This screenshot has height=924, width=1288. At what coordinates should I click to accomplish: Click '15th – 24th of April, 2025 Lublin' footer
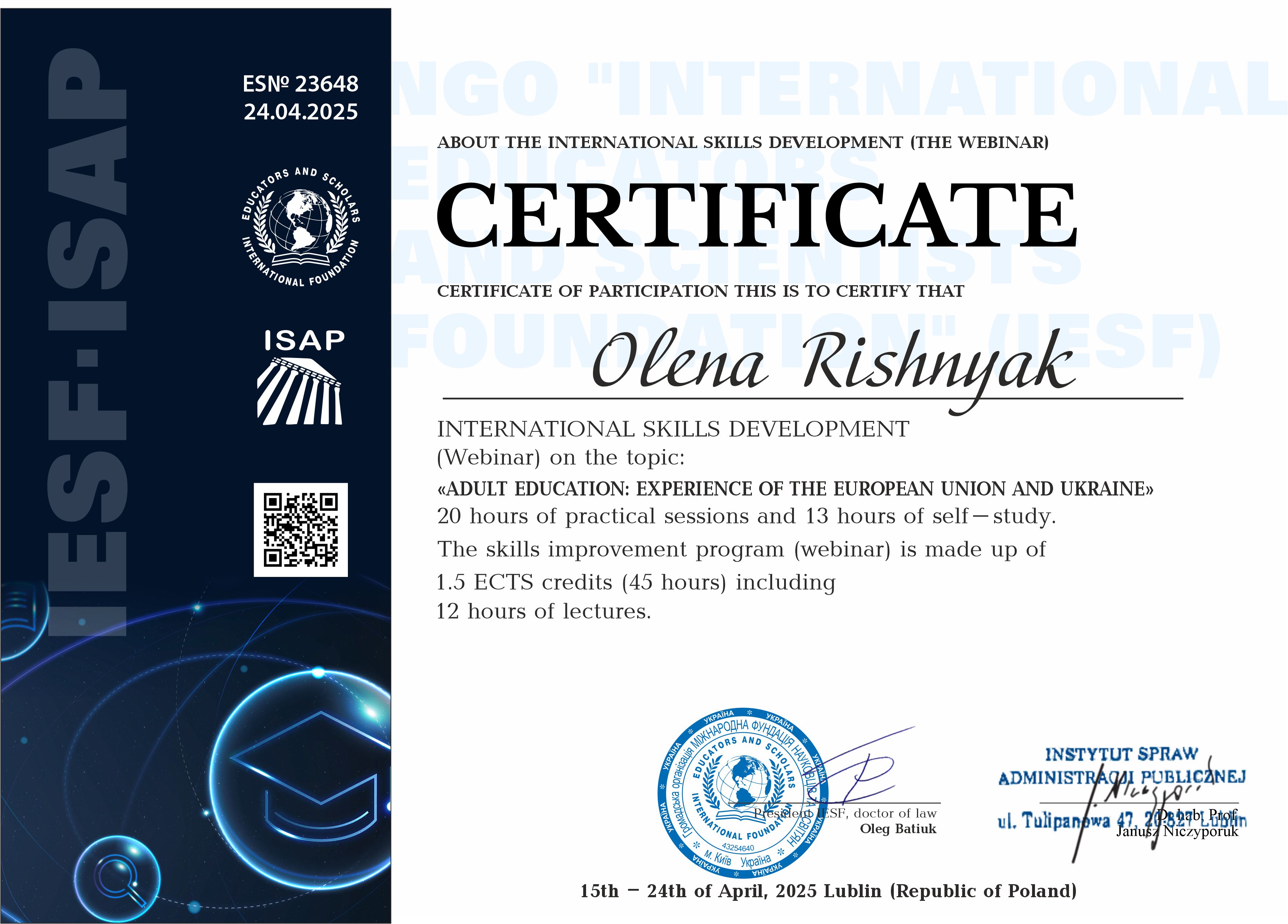[x=828, y=890]
